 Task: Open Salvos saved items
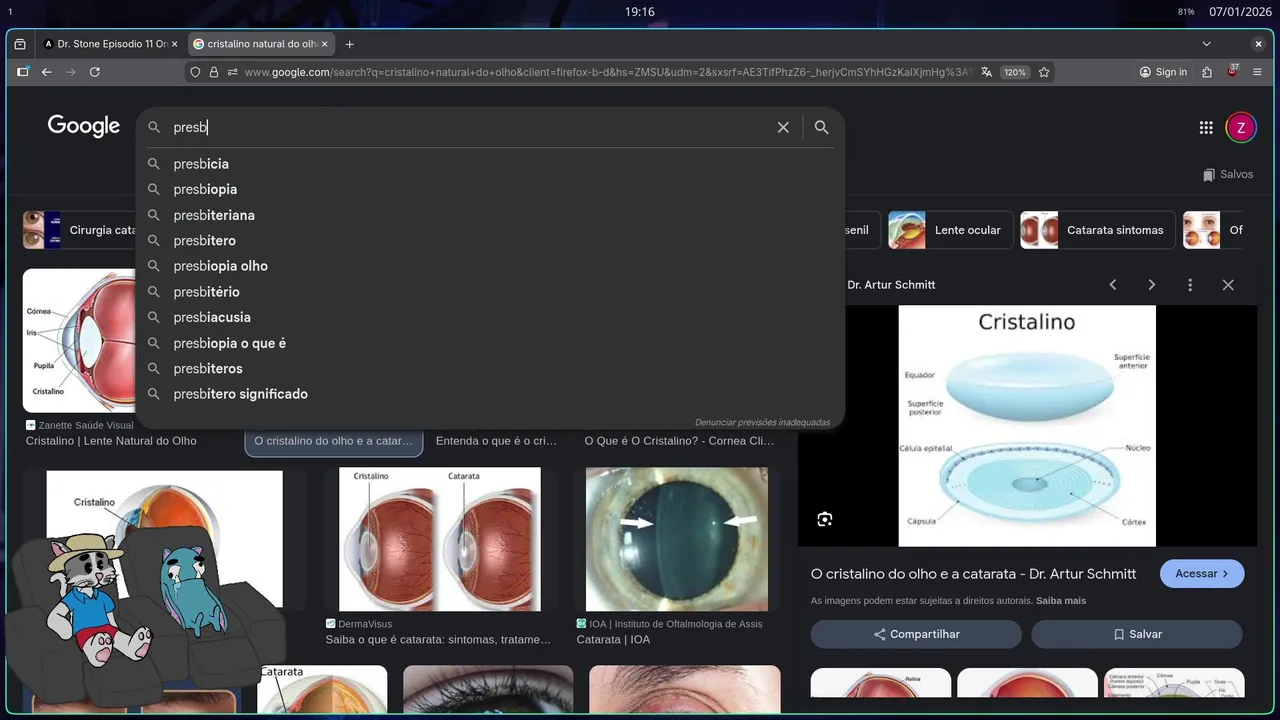click(1228, 174)
